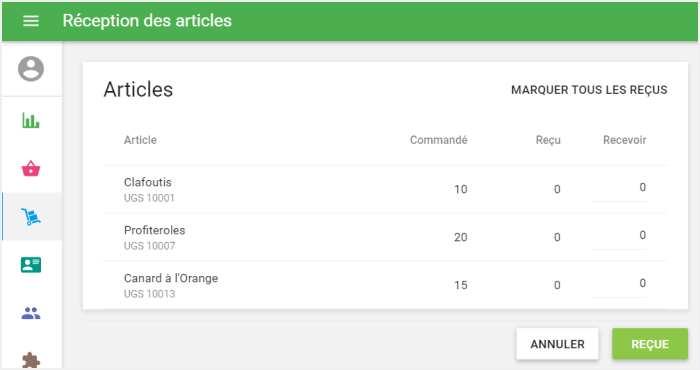
Task: Open the people group icon
Action: pyautogui.click(x=31, y=313)
